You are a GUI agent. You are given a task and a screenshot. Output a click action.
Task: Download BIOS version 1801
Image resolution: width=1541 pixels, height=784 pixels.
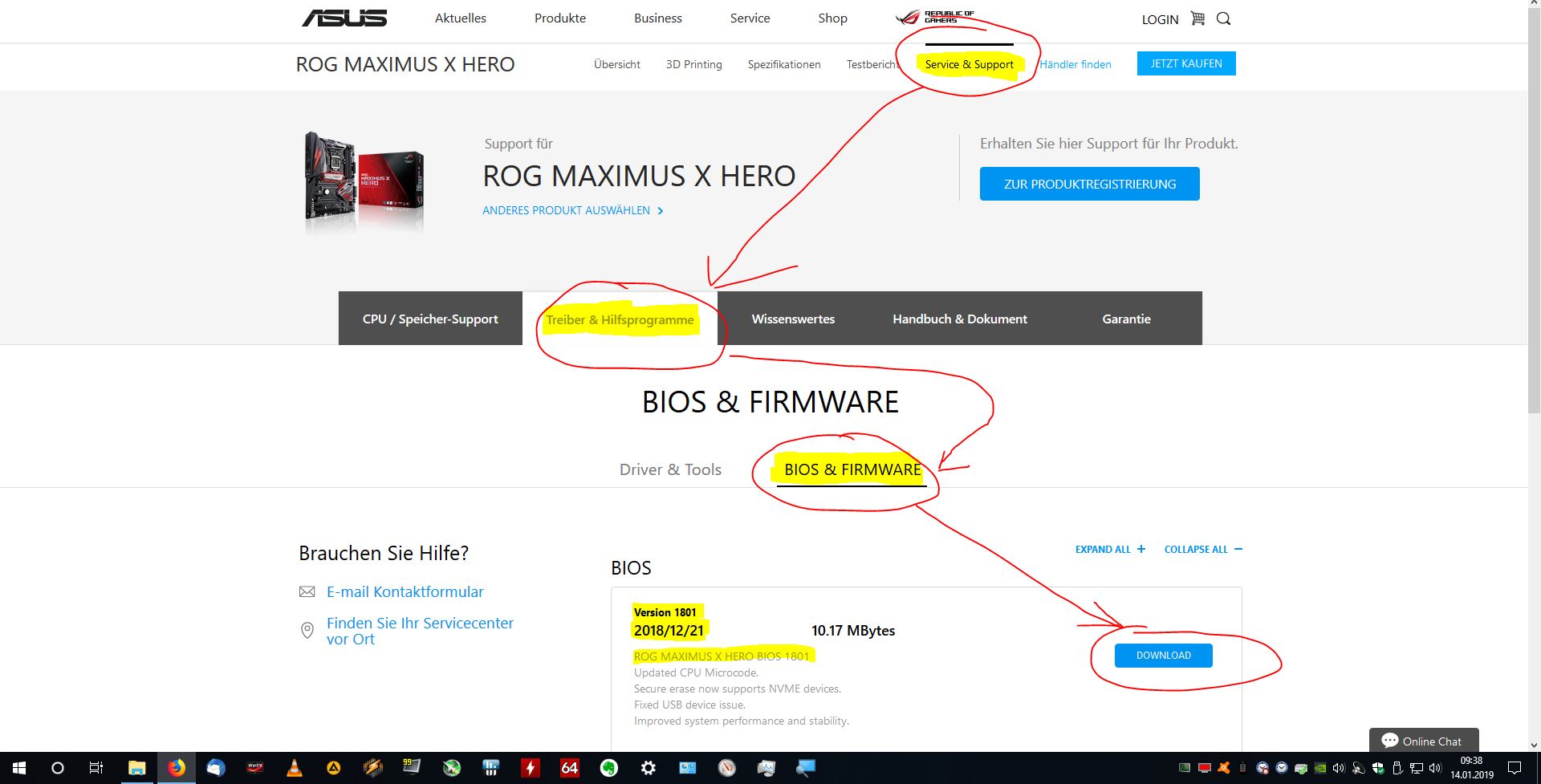coord(1164,656)
